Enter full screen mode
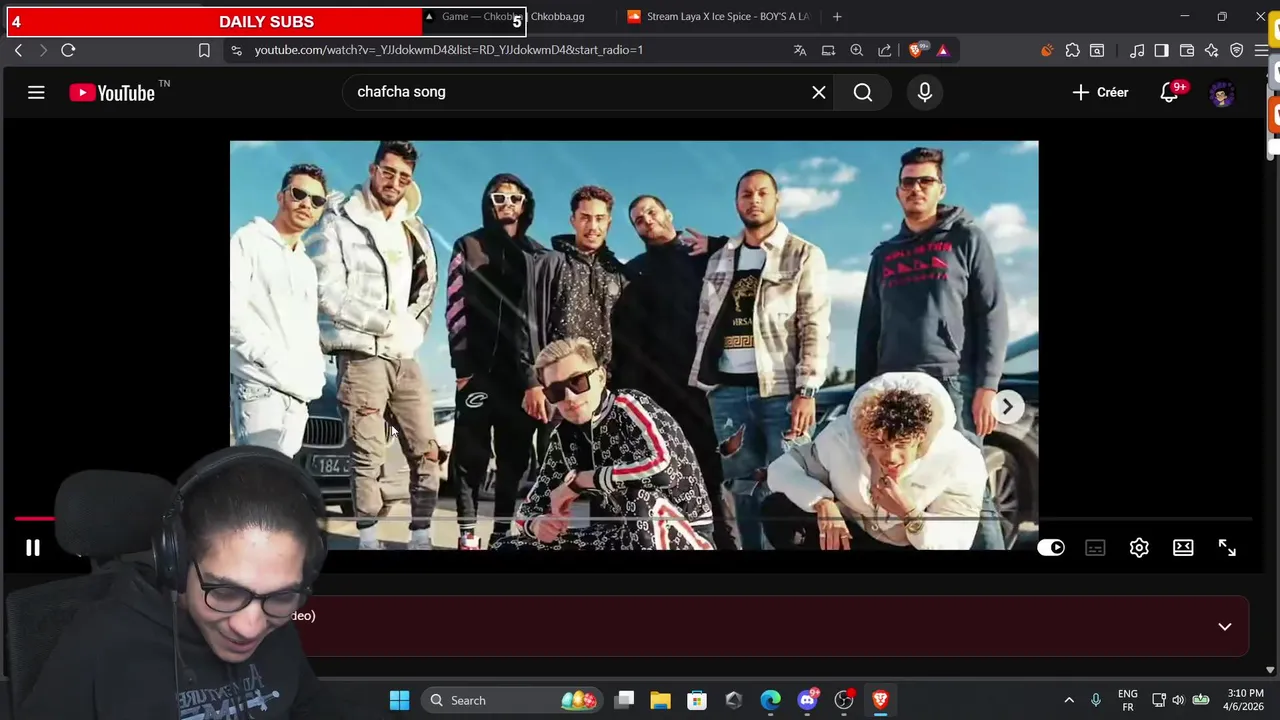The image size is (1280, 720). point(1227,548)
